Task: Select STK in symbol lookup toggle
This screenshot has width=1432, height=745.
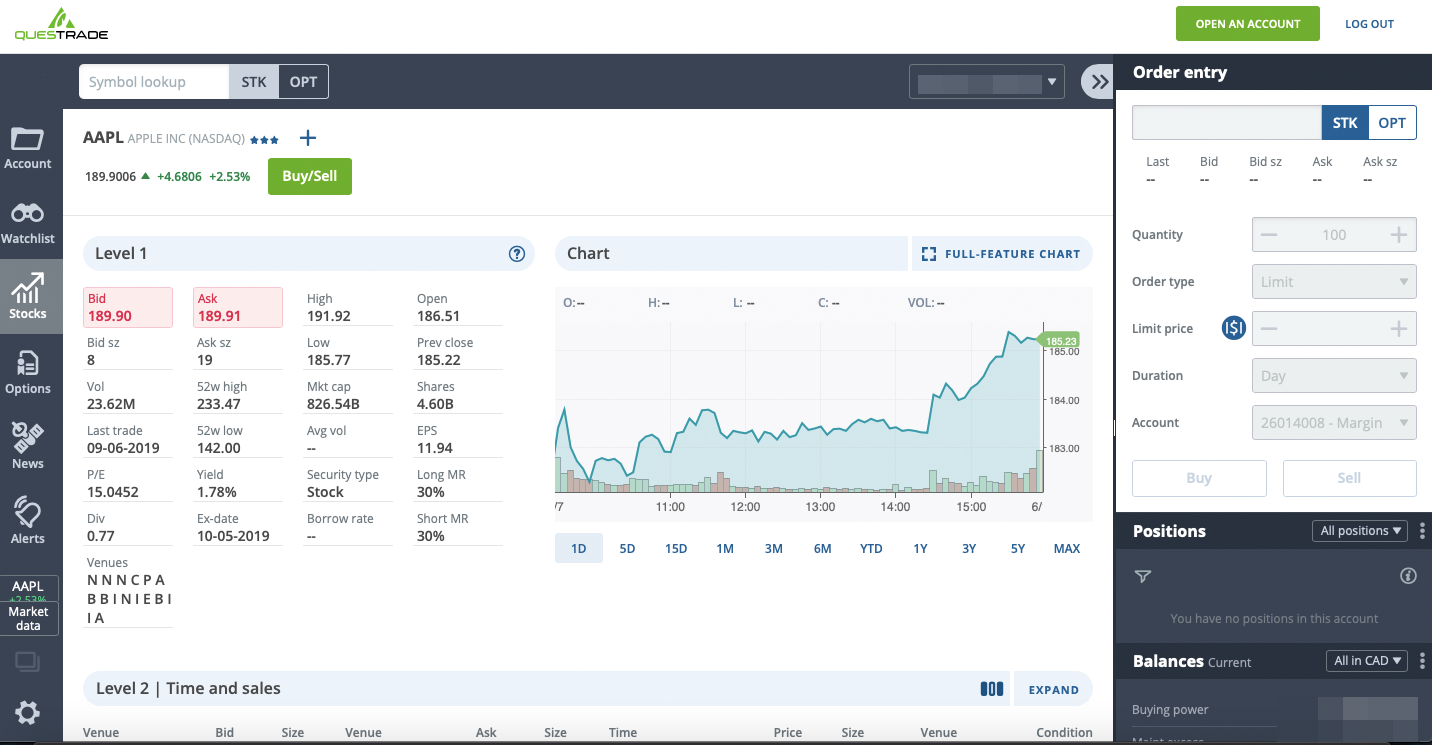Action: click(254, 82)
